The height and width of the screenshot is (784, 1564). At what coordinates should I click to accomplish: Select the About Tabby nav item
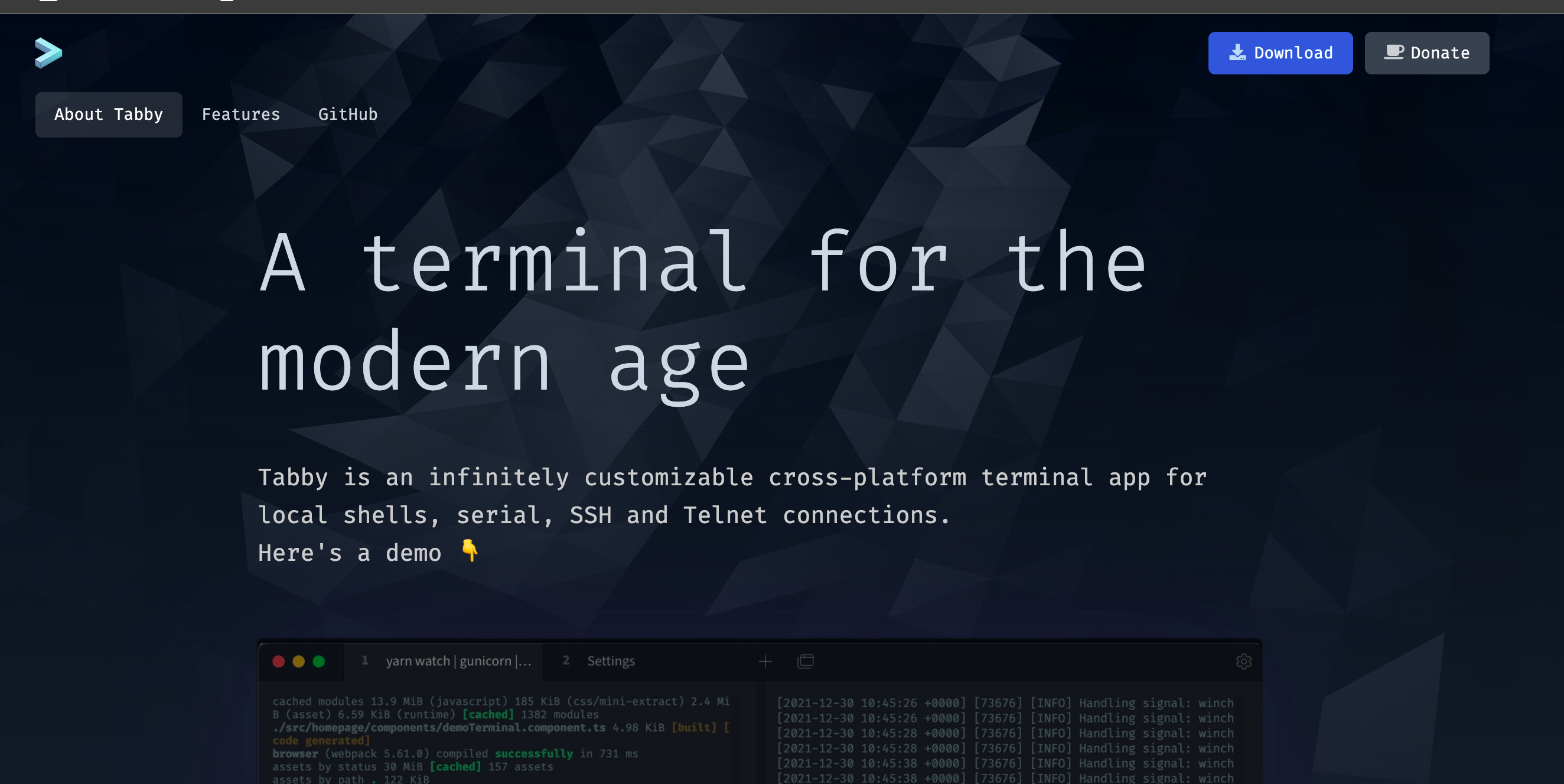pos(109,115)
